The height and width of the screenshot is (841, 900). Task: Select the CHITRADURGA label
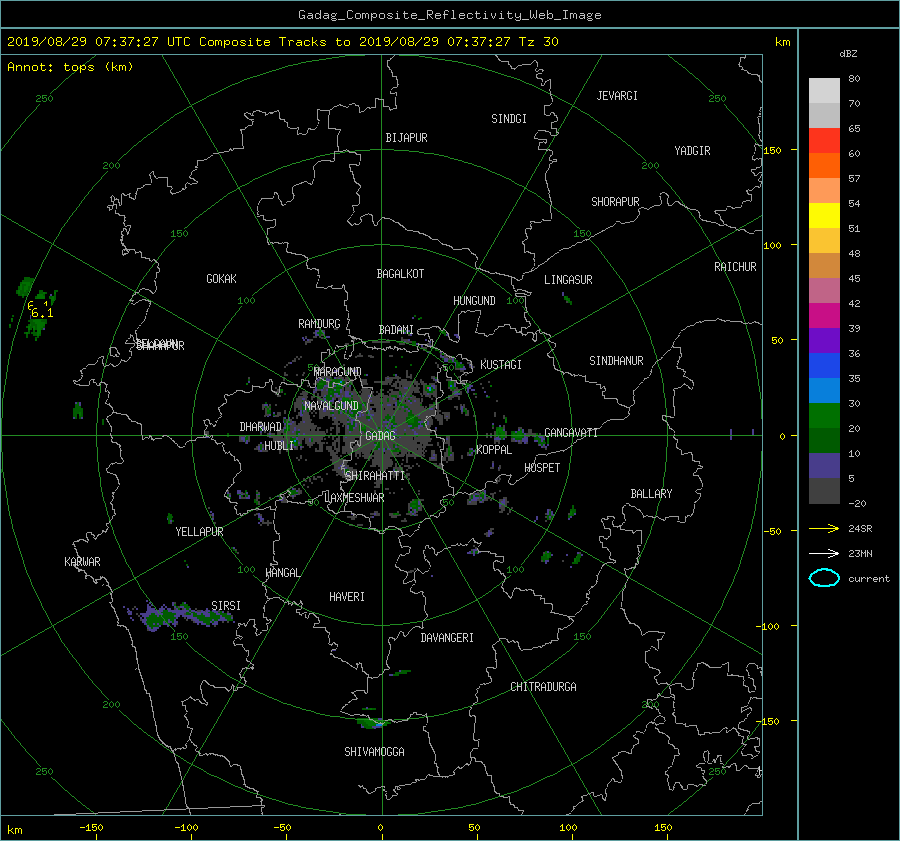coord(543,687)
